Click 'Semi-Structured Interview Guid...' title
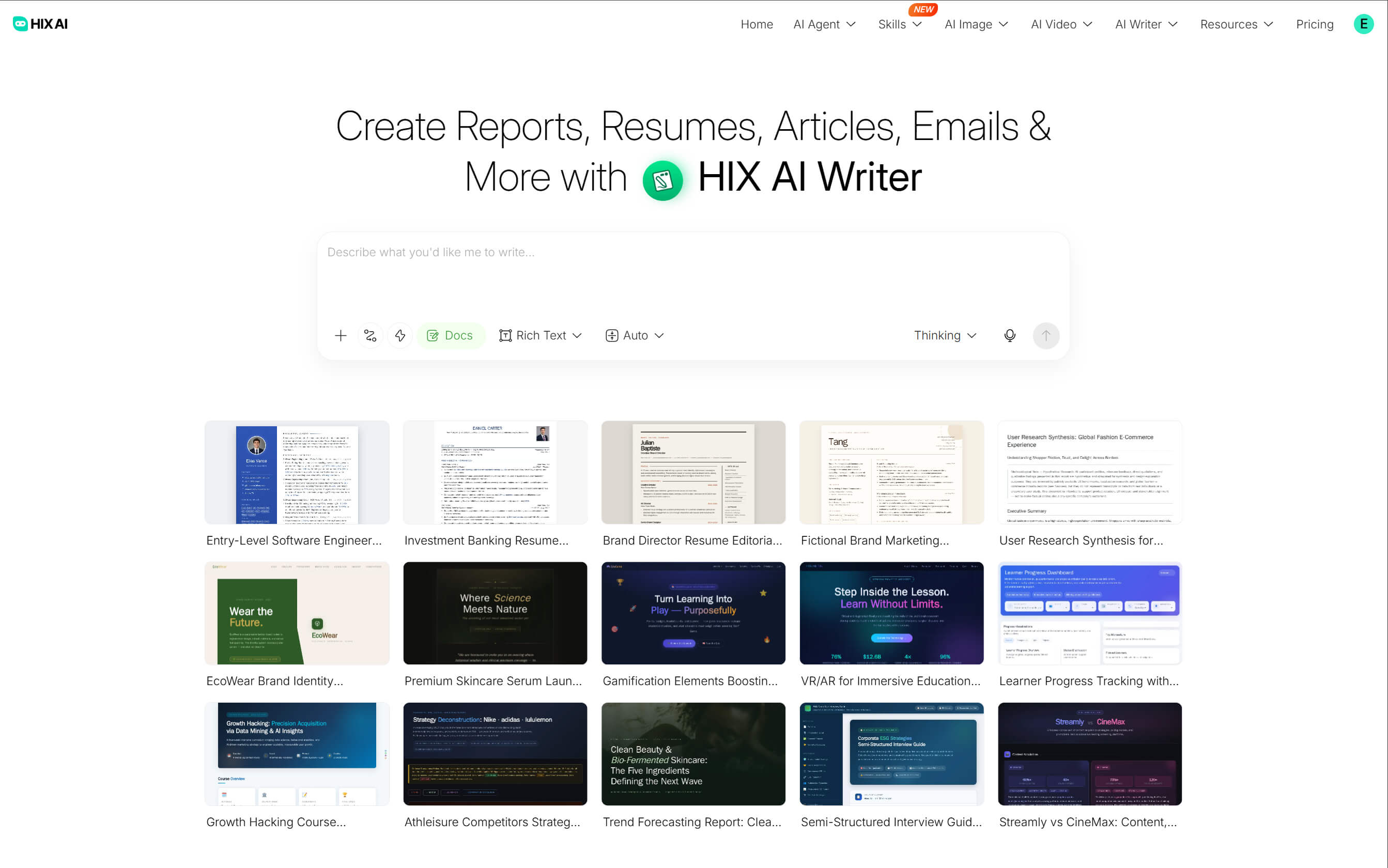1388x868 pixels. tap(891, 822)
